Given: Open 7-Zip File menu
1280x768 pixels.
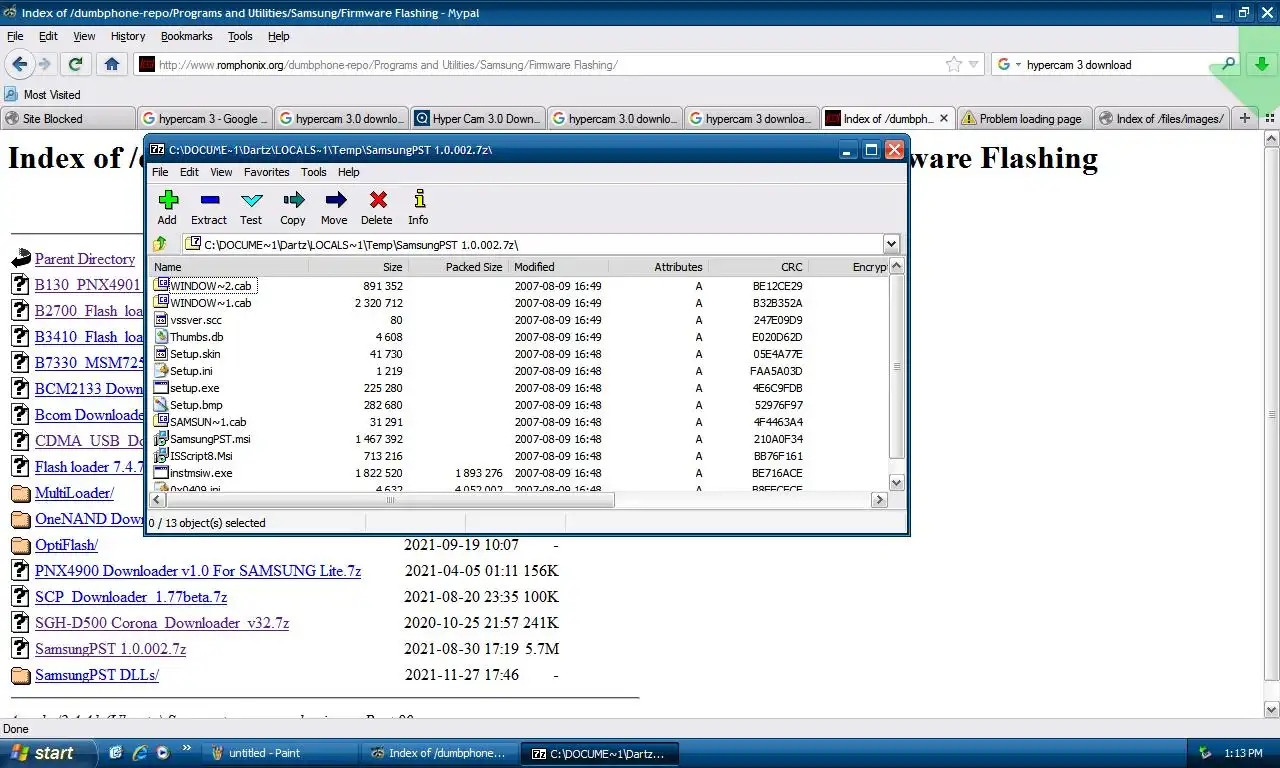Looking at the screenshot, I should tap(160, 172).
